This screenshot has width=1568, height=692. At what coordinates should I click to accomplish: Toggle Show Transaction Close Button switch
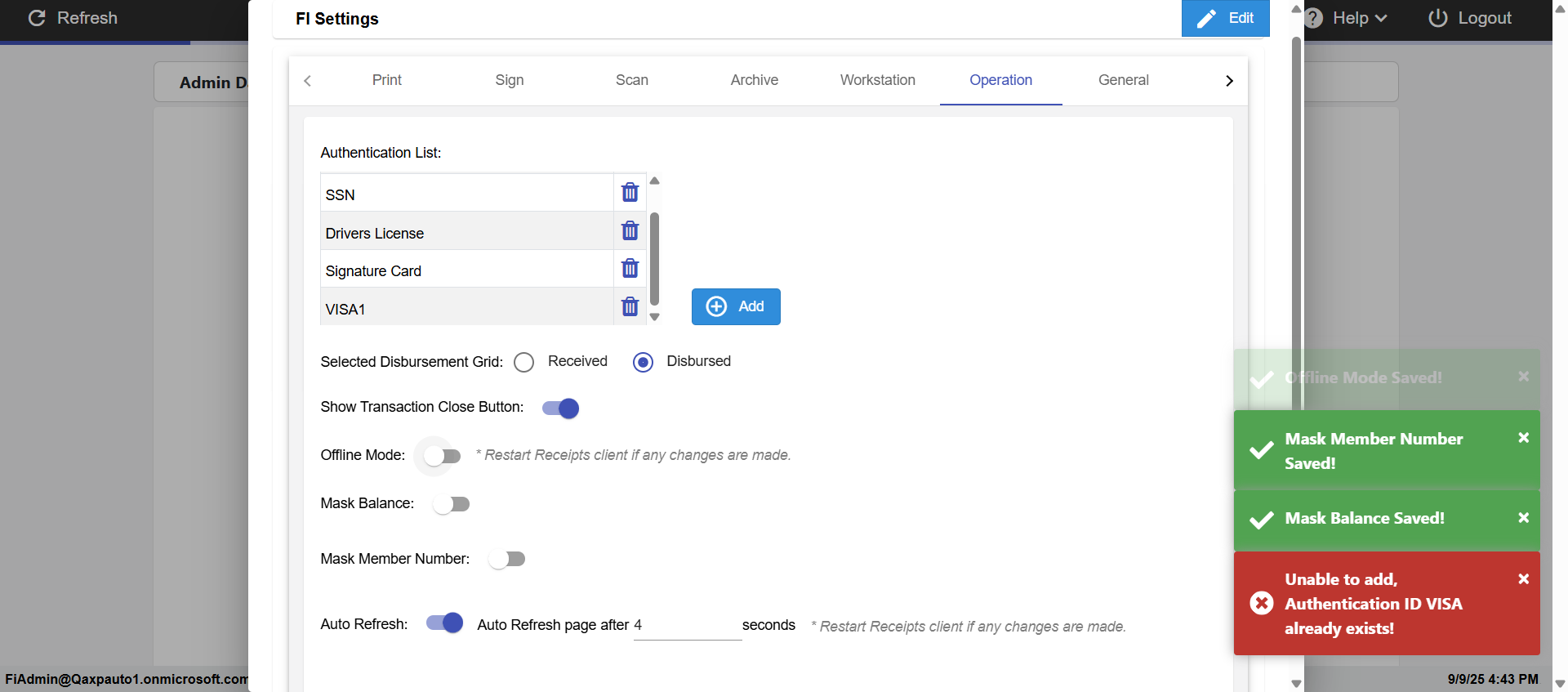(x=561, y=409)
